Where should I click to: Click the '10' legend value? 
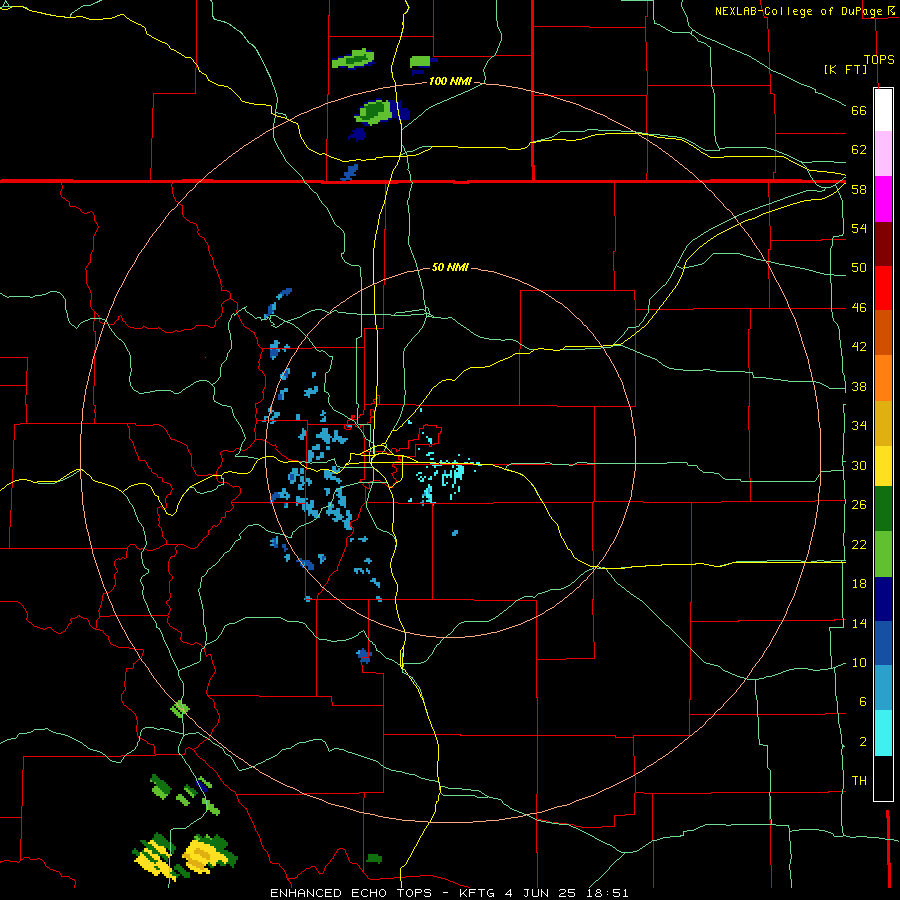(x=859, y=662)
